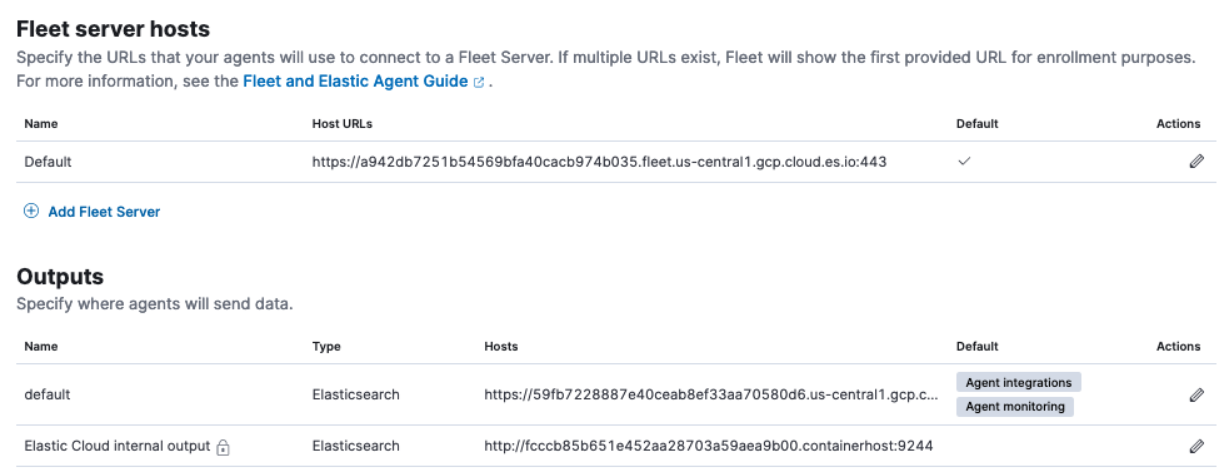Image resolution: width=1226 pixels, height=472 pixels.
Task: Click the Elastic Cloud internal output name
Action: tap(113, 445)
